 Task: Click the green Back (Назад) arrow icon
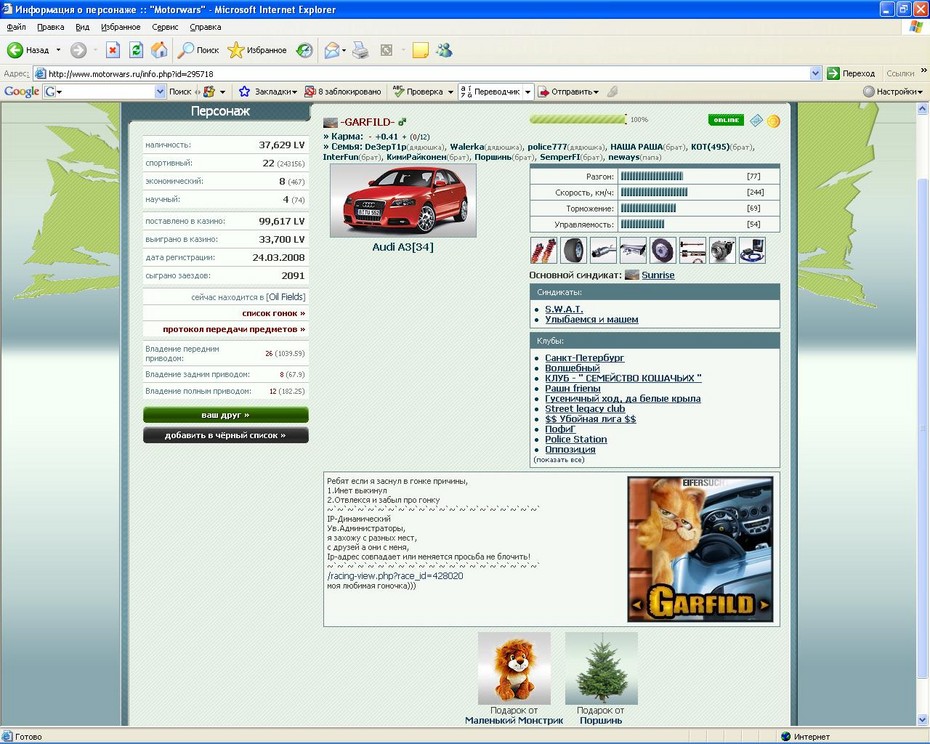pos(15,50)
